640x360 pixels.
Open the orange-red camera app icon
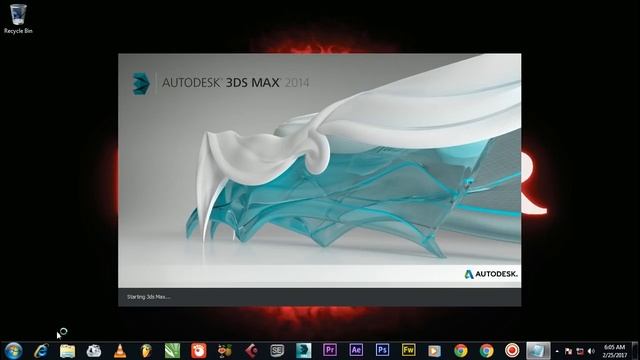pos(199,351)
